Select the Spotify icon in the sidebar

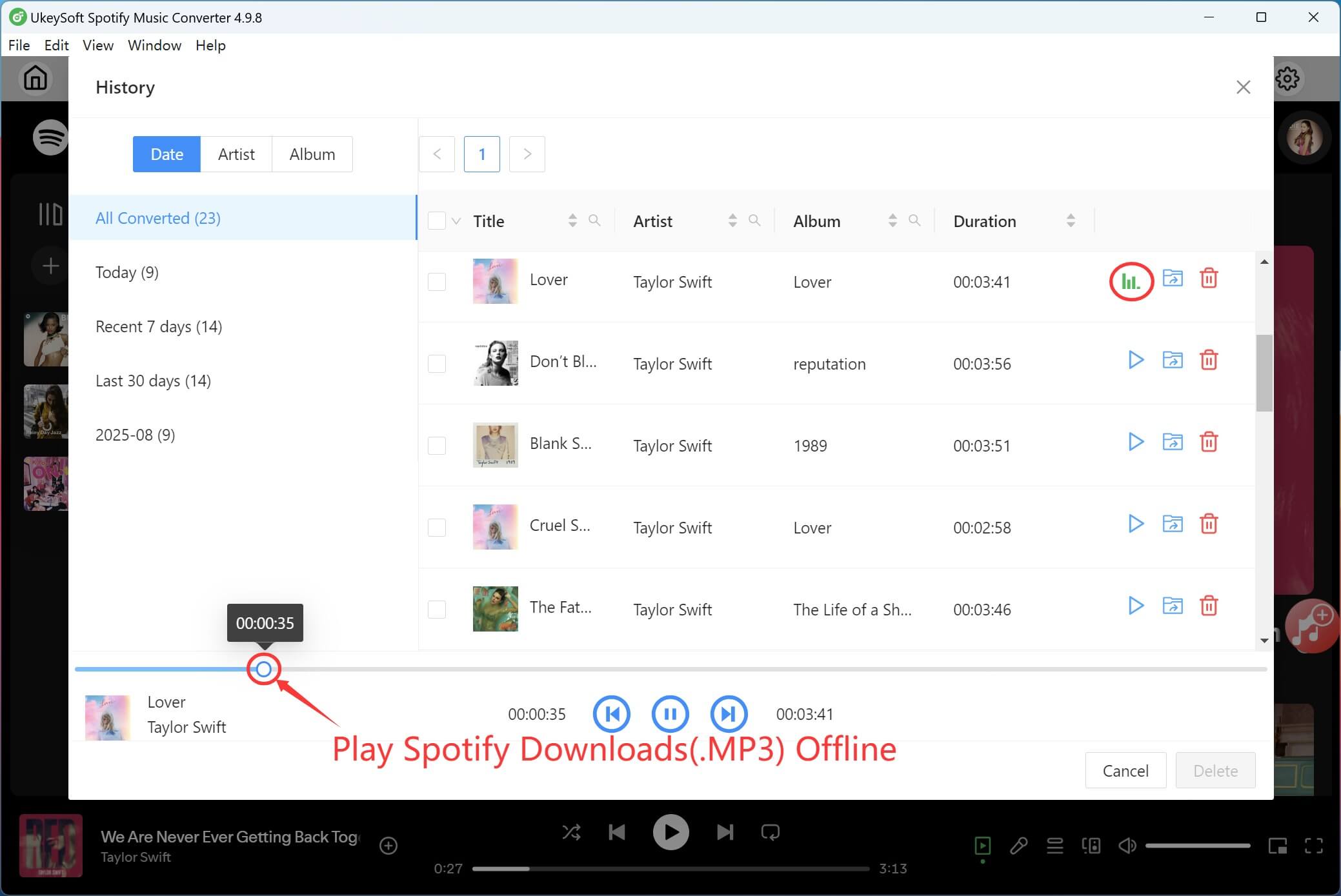pos(50,137)
